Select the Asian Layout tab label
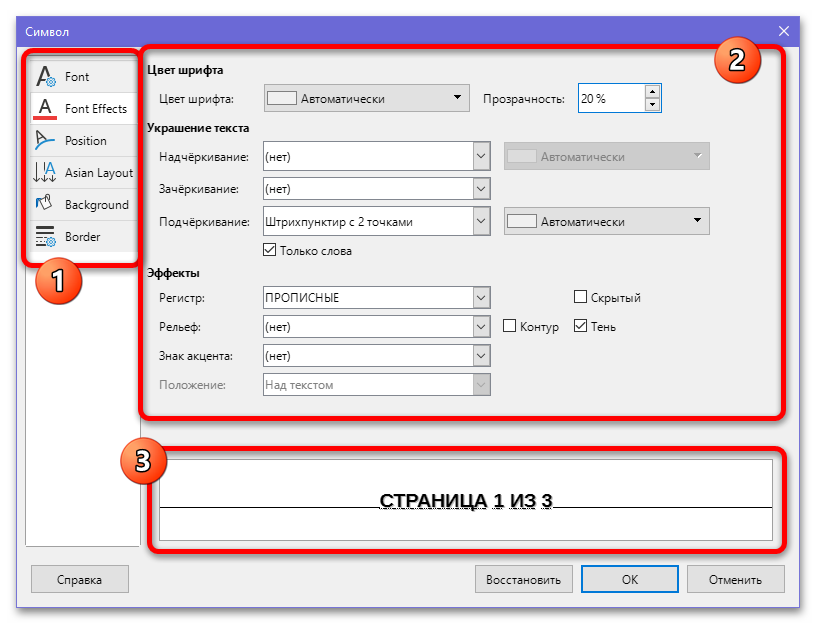 (99, 173)
